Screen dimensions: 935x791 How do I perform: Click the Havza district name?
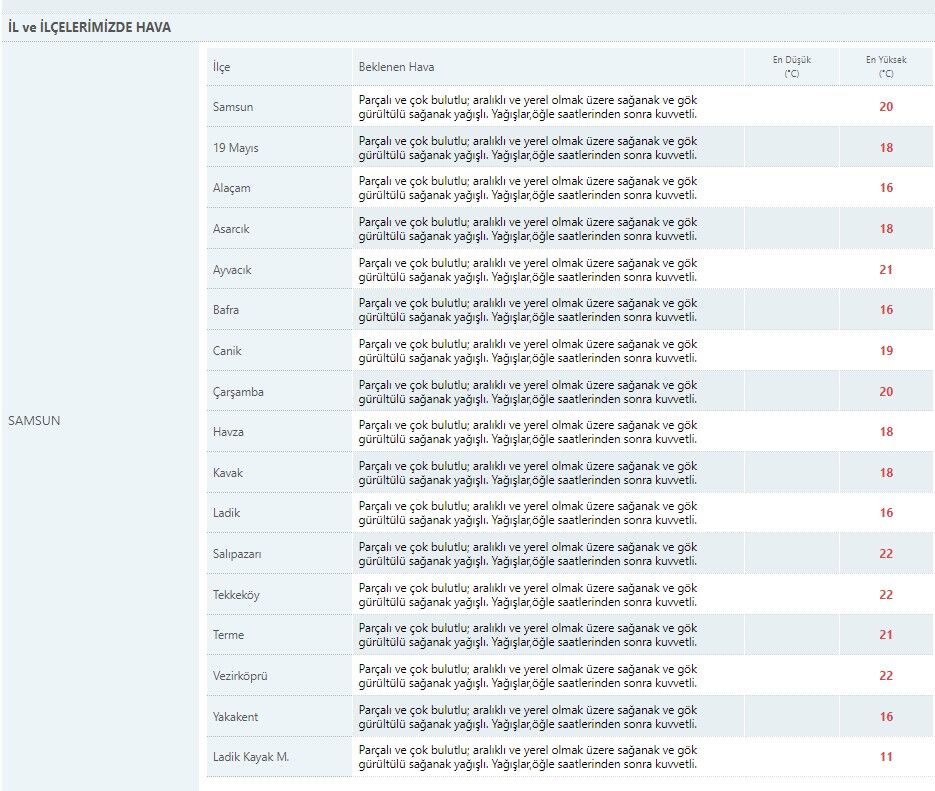228,432
